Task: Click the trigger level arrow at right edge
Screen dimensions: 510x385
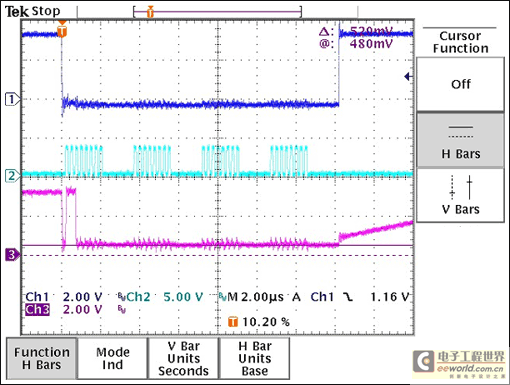Action: pos(408,77)
